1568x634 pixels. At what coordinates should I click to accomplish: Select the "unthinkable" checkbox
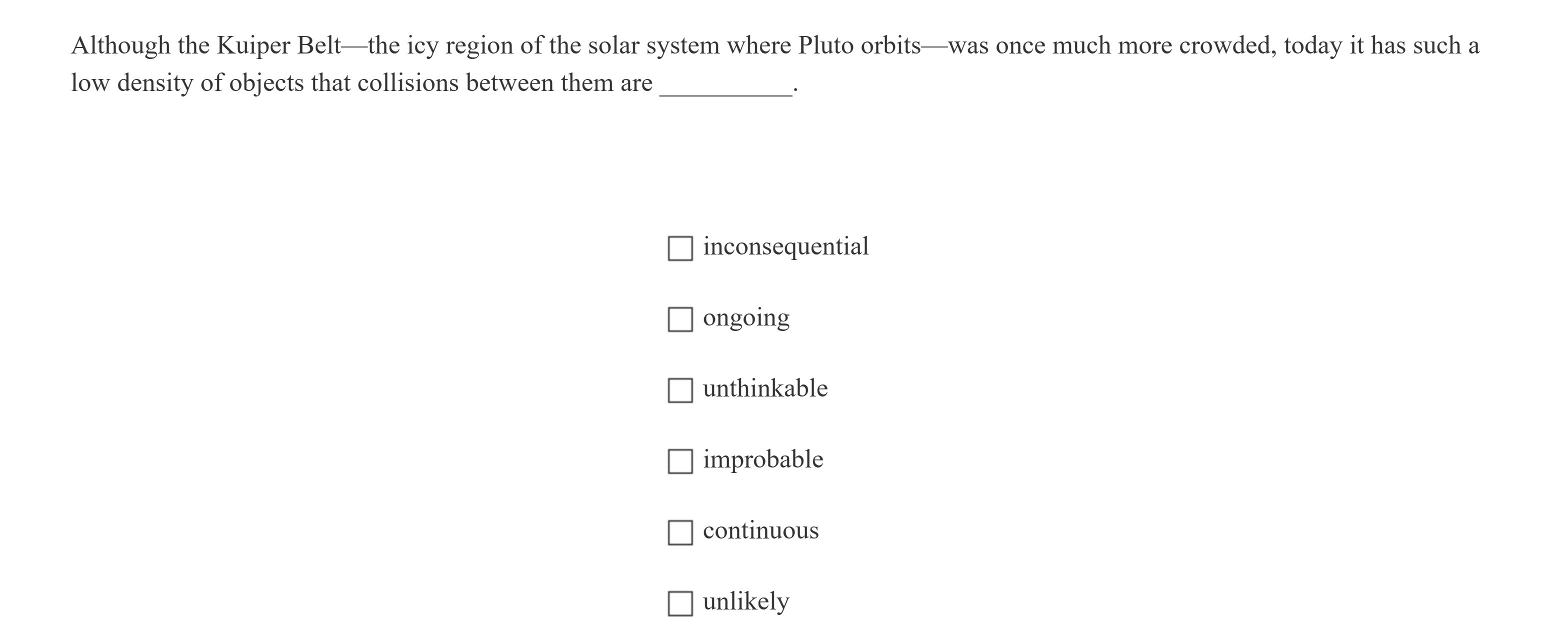pyautogui.click(x=680, y=390)
